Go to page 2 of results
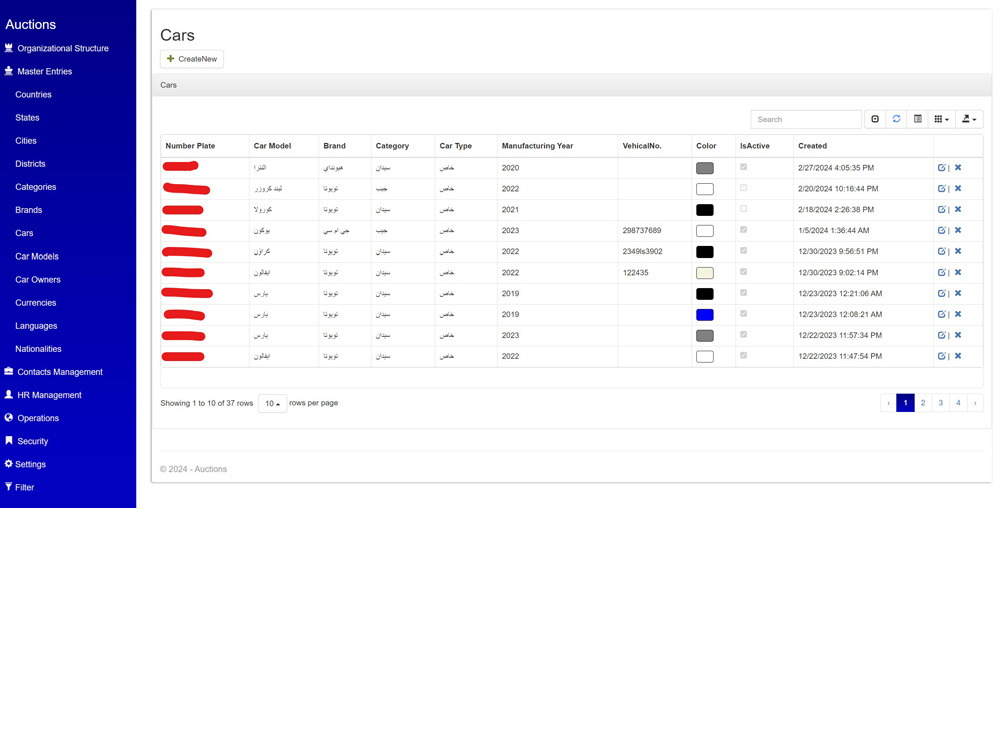 pos(923,403)
